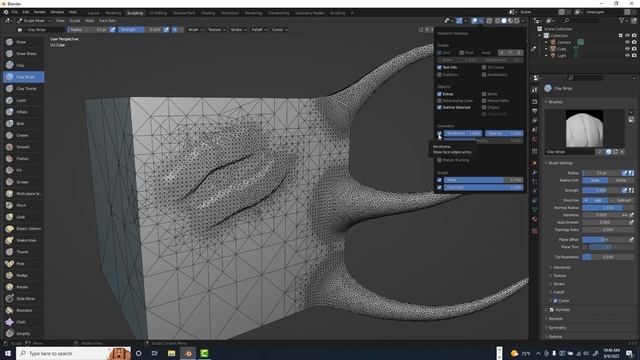This screenshot has width=640, height=360.
Task: Select the Multi-plane Scrape brush
Action: (23, 193)
